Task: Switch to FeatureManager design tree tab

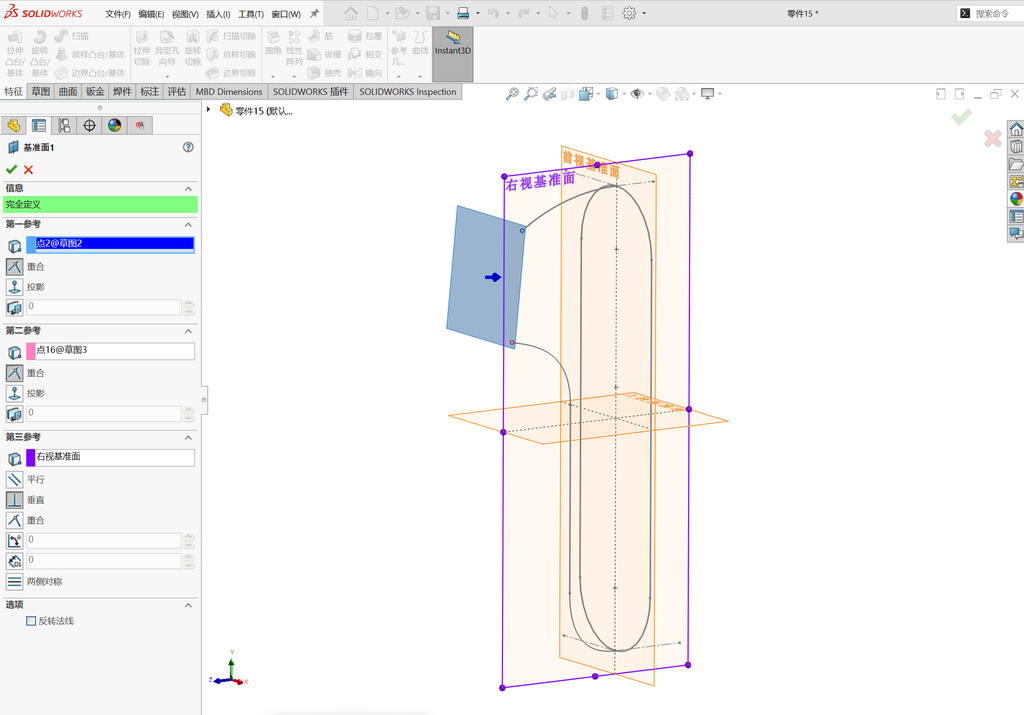Action: tap(14, 125)
